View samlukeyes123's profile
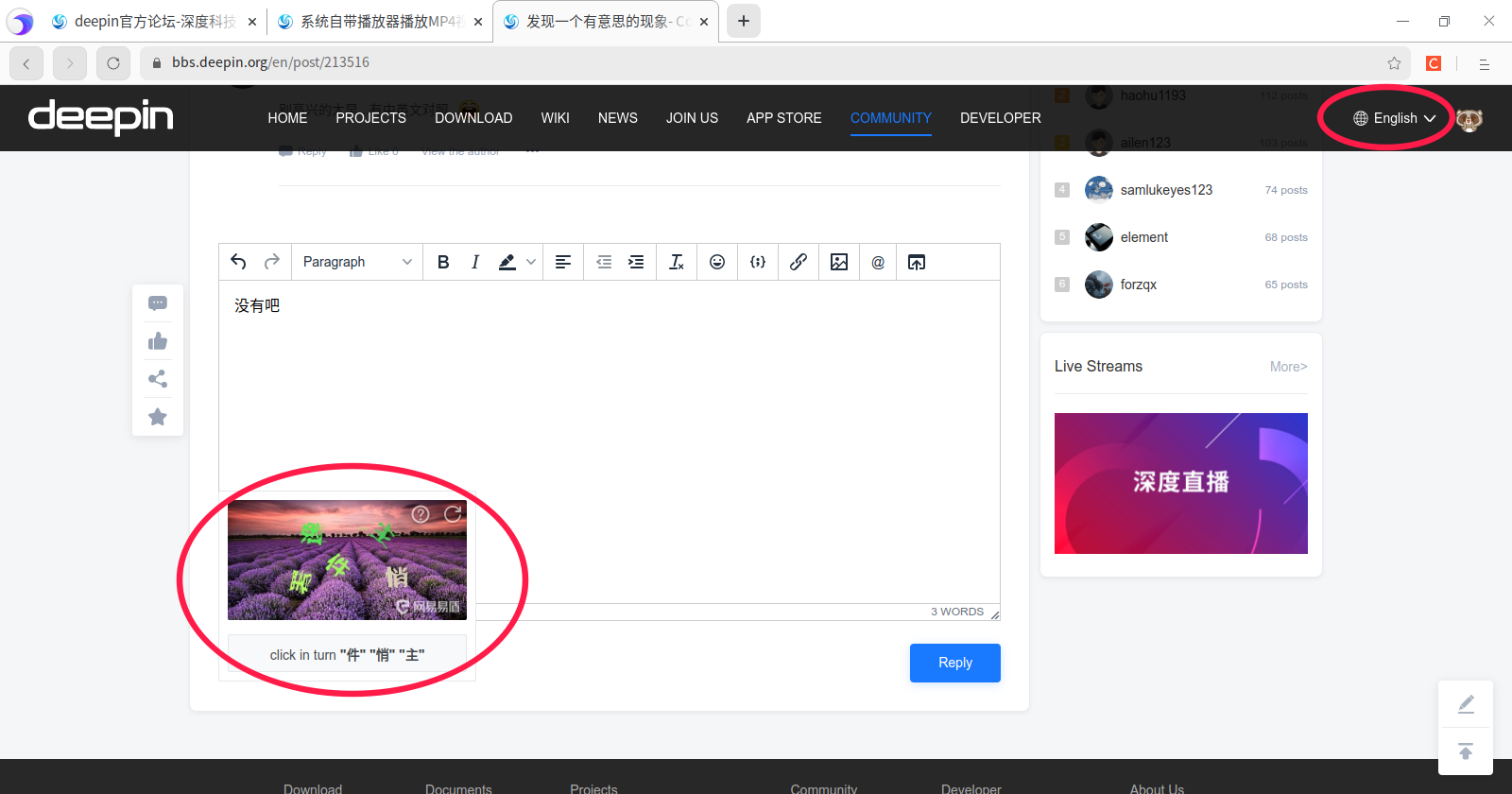1512x794 pixels. 1166,190
